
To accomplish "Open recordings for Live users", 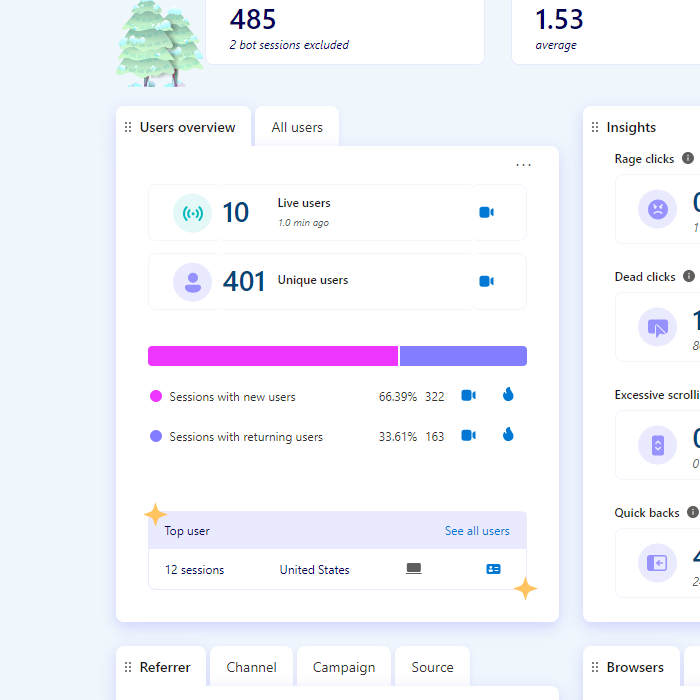I will pyautogui.click(x=486, y=212).
